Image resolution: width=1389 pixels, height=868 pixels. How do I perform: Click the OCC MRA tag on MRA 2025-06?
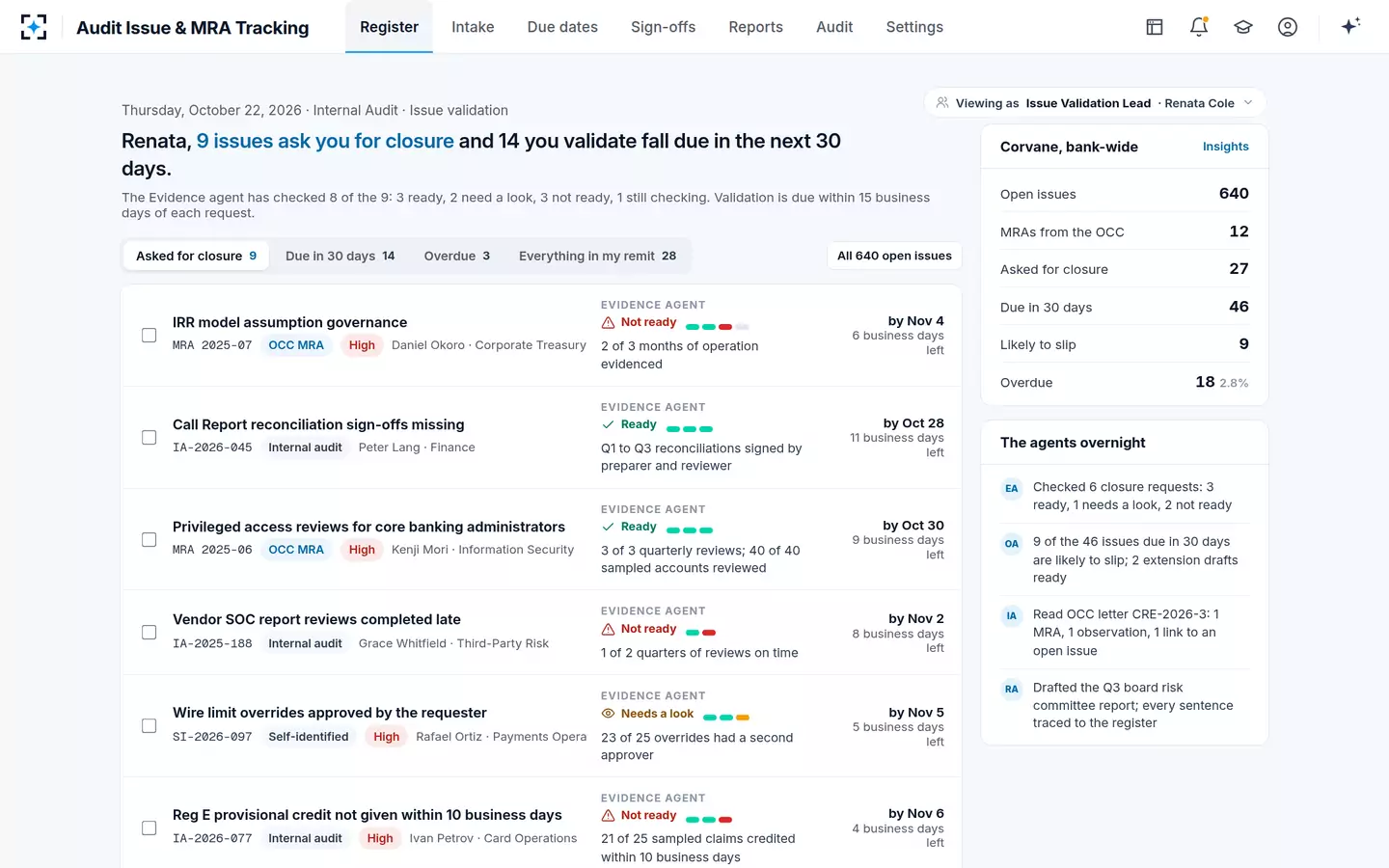296,550
